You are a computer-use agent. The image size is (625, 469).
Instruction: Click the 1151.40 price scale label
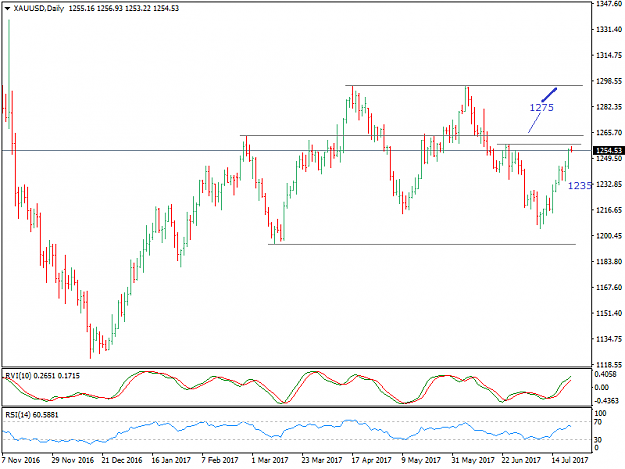click(609, 313)
